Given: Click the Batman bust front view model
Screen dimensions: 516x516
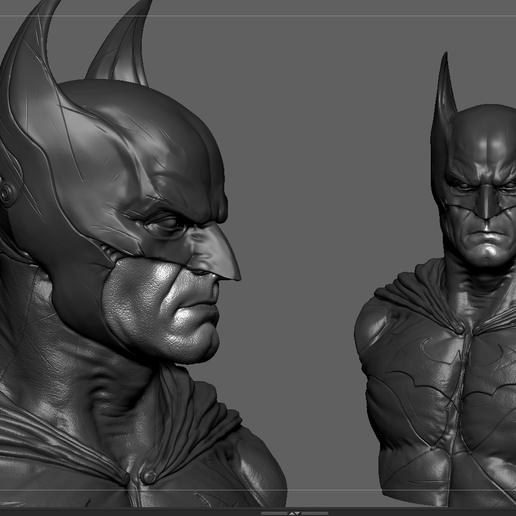Looking at the screenshot, I should coord(435,279).
